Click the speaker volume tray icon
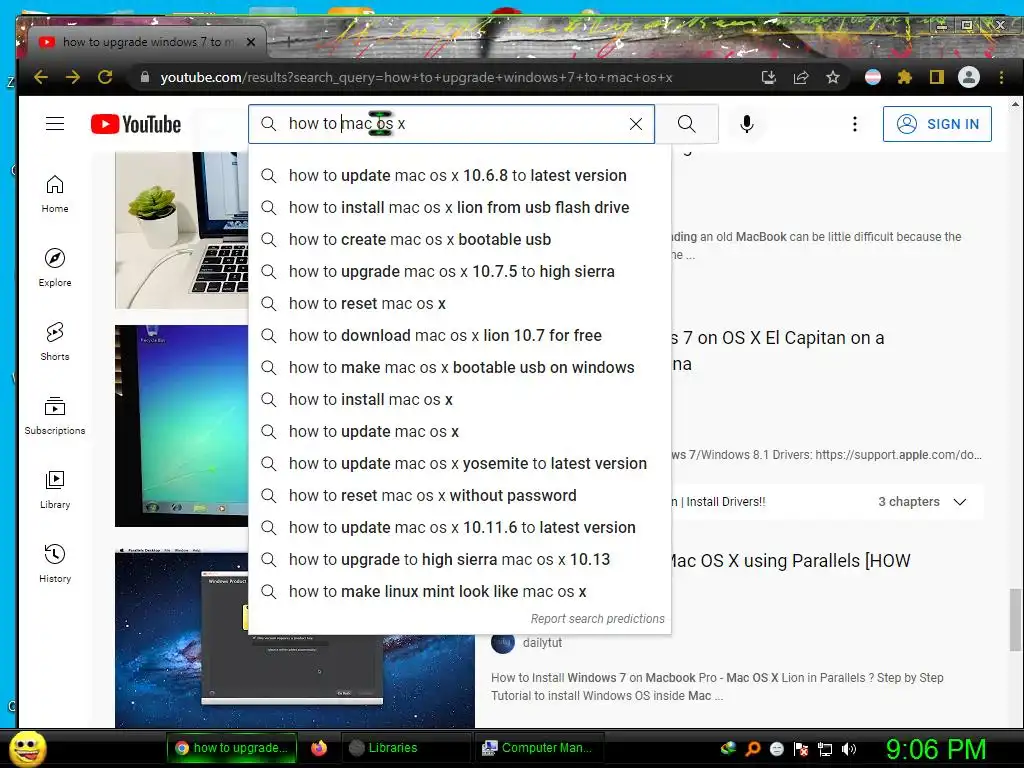The image size is (1024, 768). point(849,749)
